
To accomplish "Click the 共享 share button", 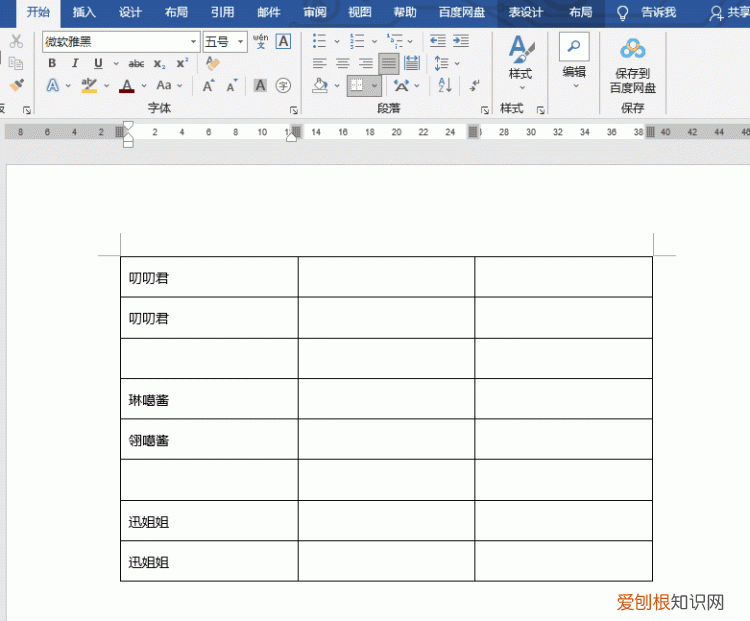I will point(728,13).
